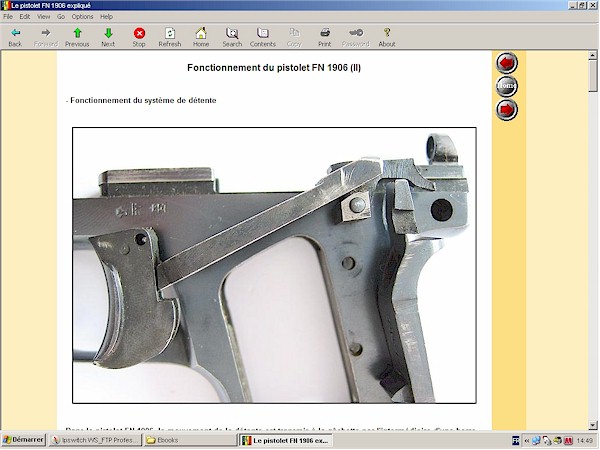Screen dimensions: 600x450
Task: Click the Password key icon
Action: click(356, 33)
